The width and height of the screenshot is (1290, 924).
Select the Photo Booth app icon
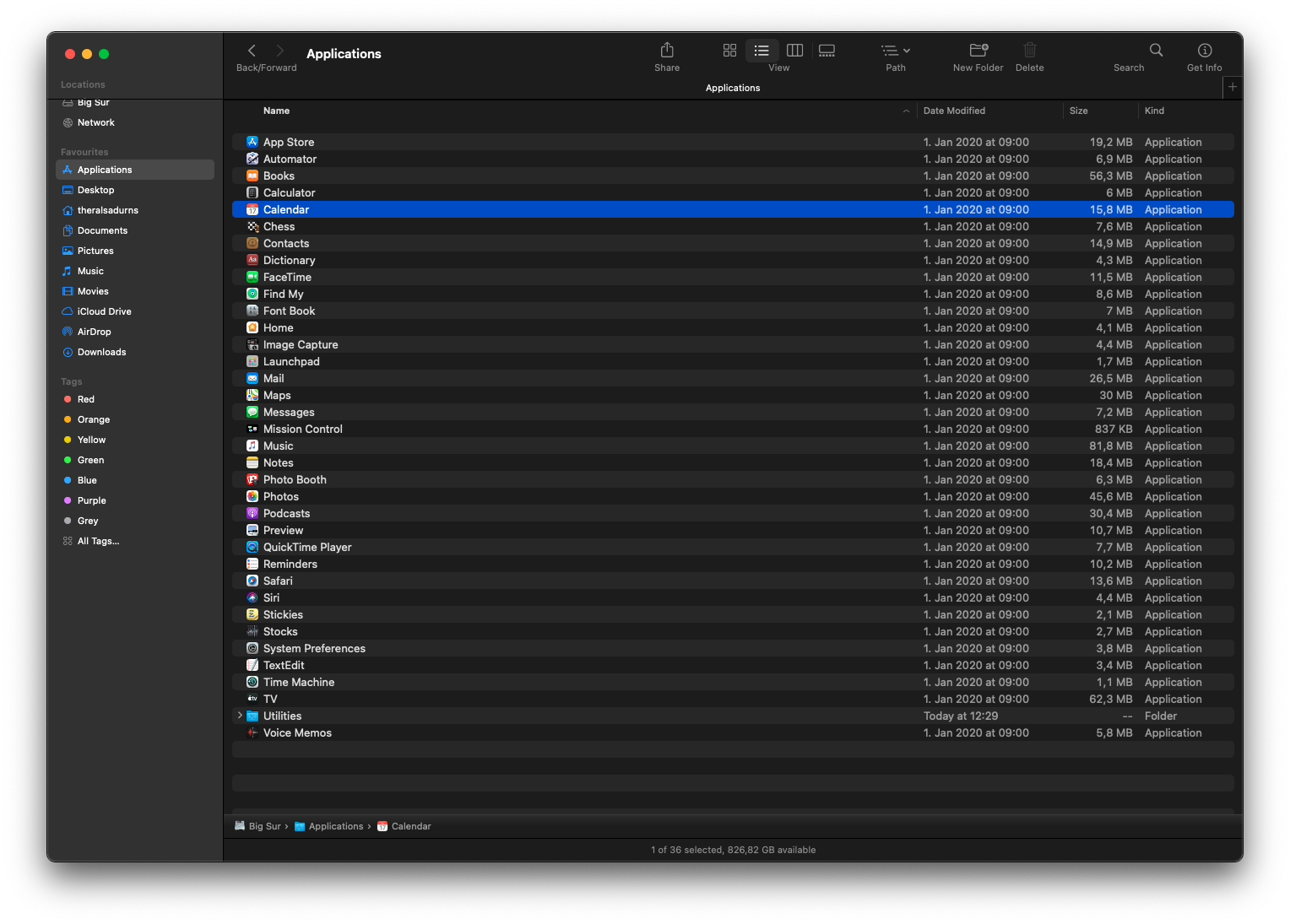(252, 479)
